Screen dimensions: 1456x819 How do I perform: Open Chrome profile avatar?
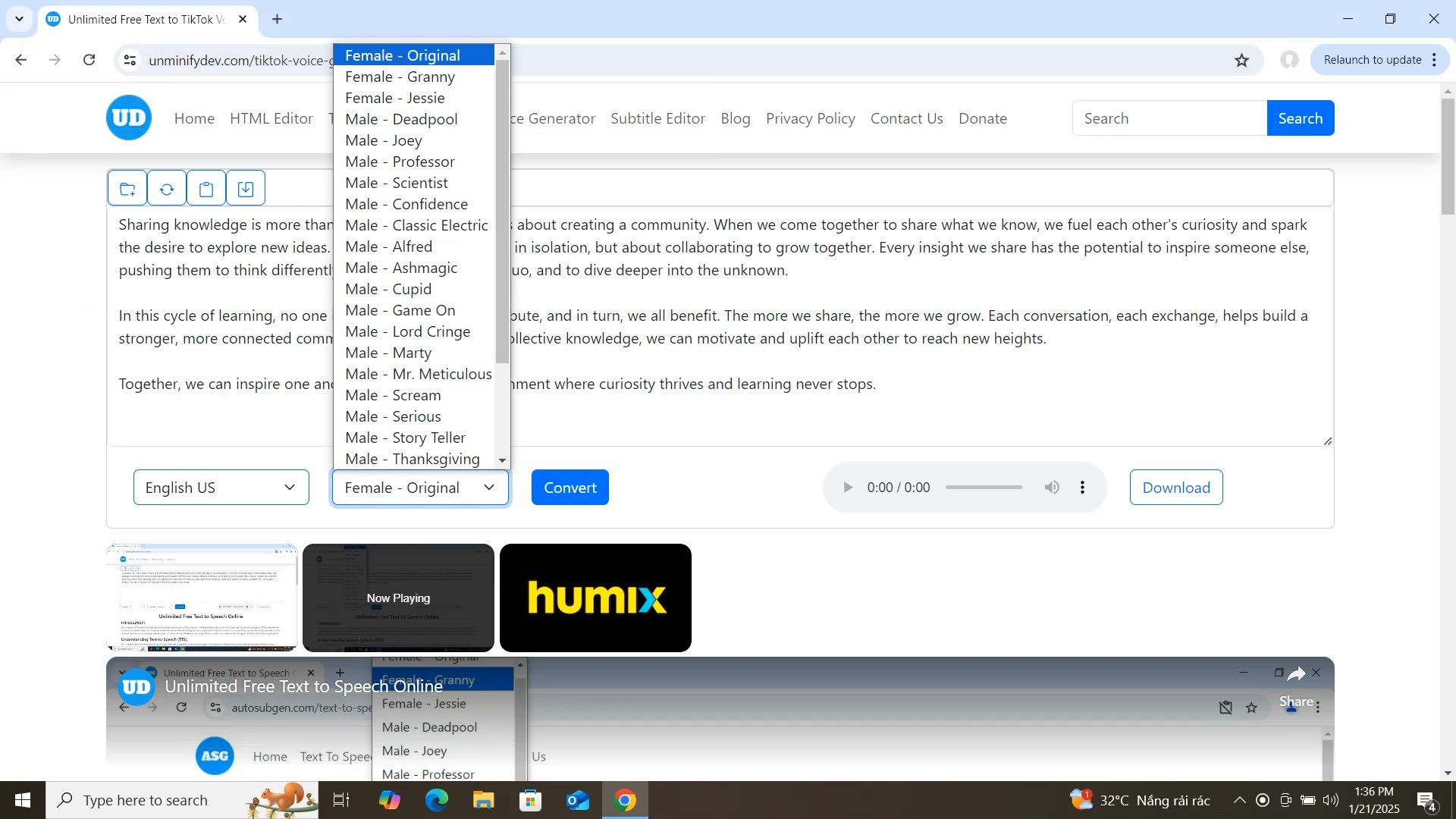pyautogui.click(x=1289, y=60)
